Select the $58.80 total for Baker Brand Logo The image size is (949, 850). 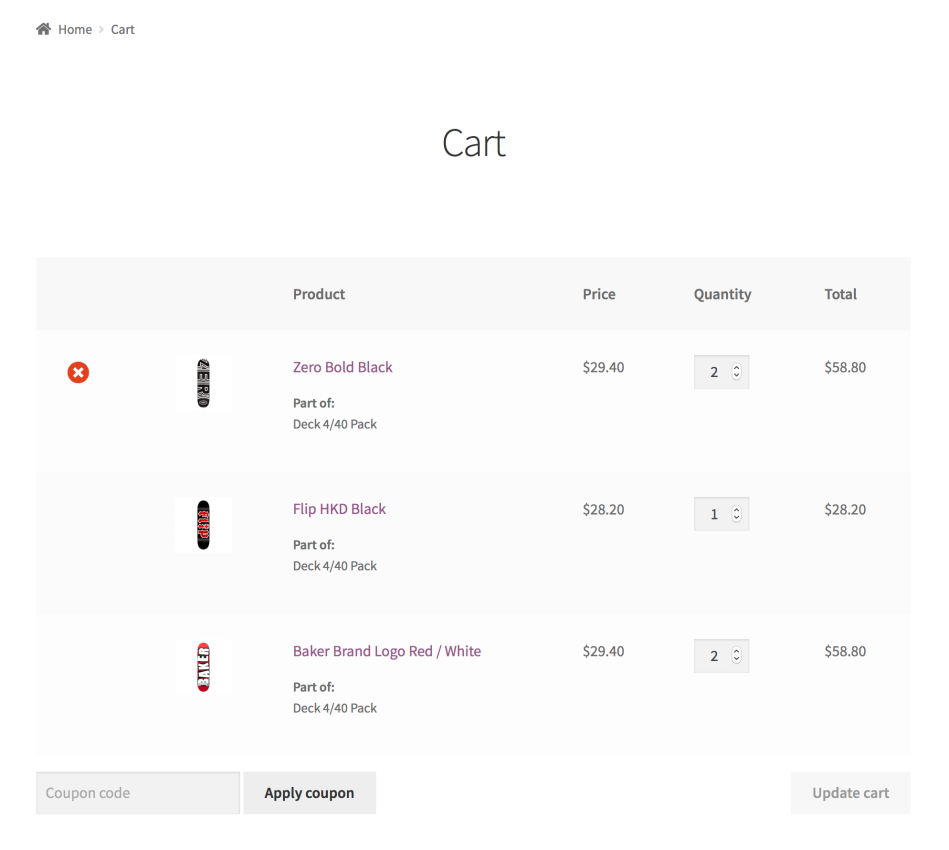[845, 651]
